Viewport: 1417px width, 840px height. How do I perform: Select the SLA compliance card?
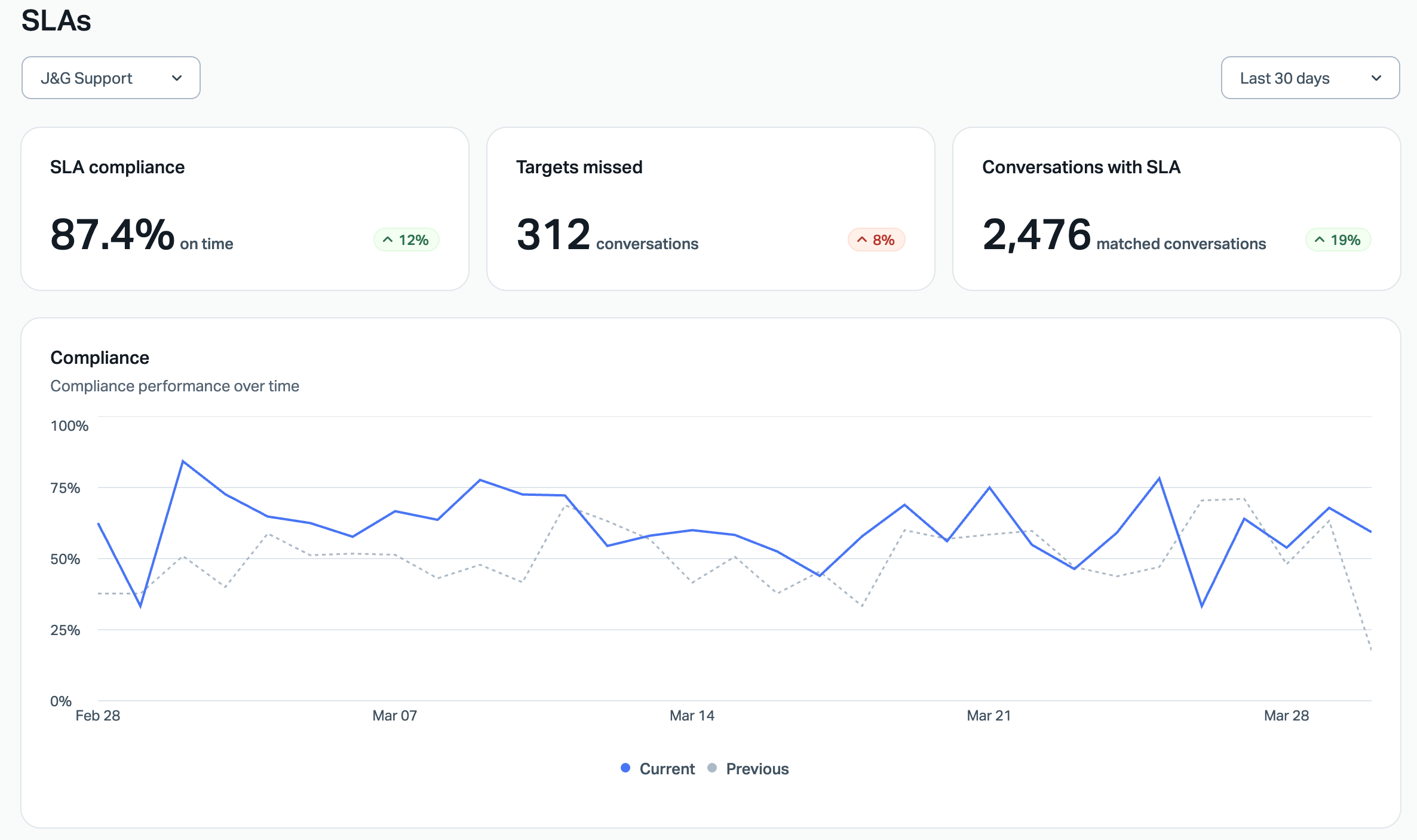tap(245, 209)
